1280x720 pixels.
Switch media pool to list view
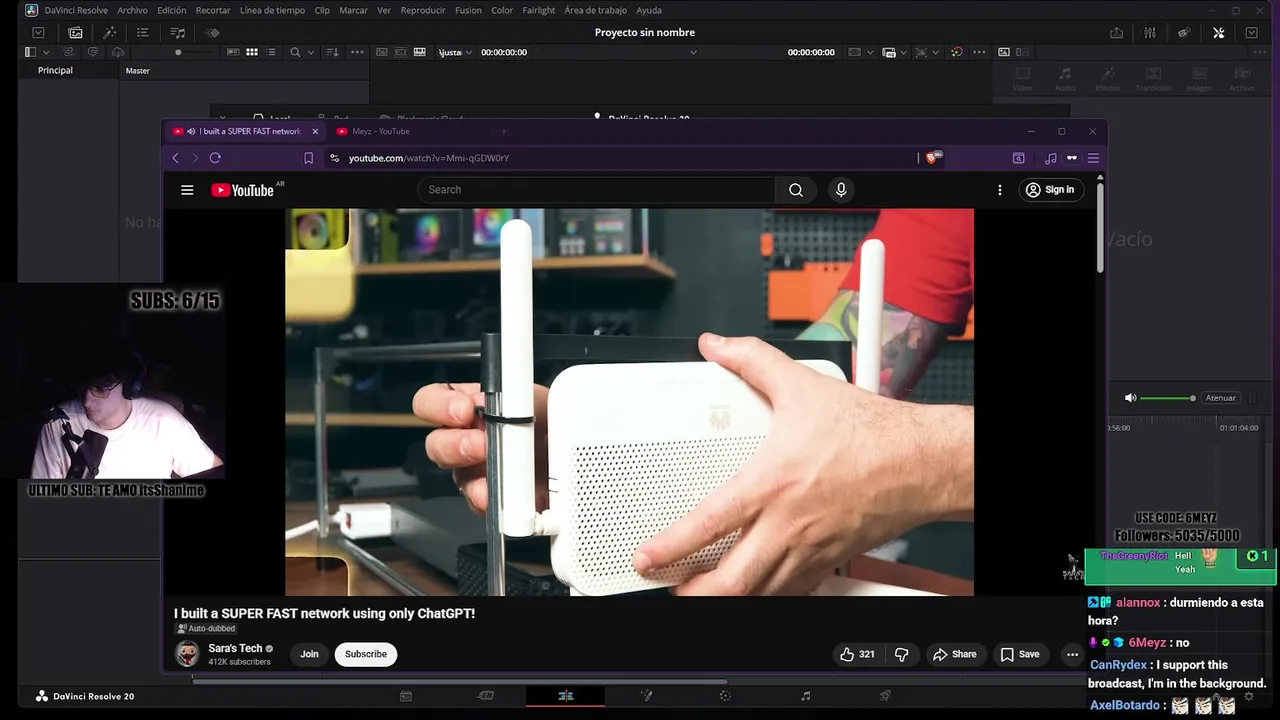click(271, 52)
